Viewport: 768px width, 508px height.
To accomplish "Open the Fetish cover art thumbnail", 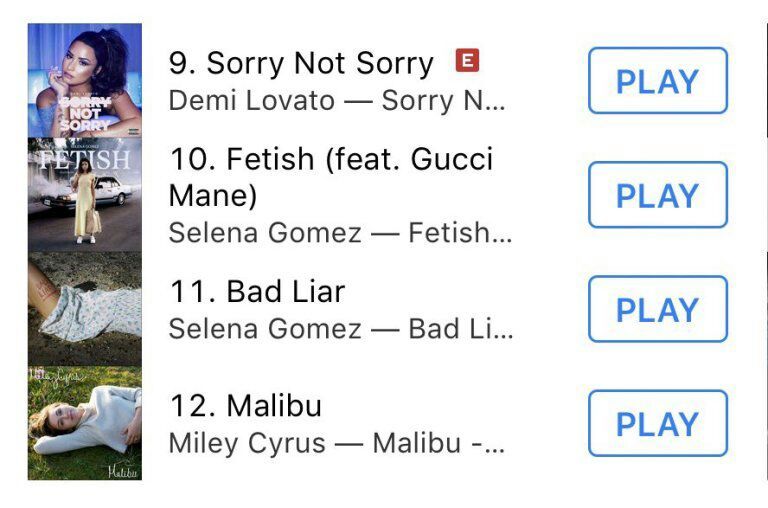I will click(85, 195).
